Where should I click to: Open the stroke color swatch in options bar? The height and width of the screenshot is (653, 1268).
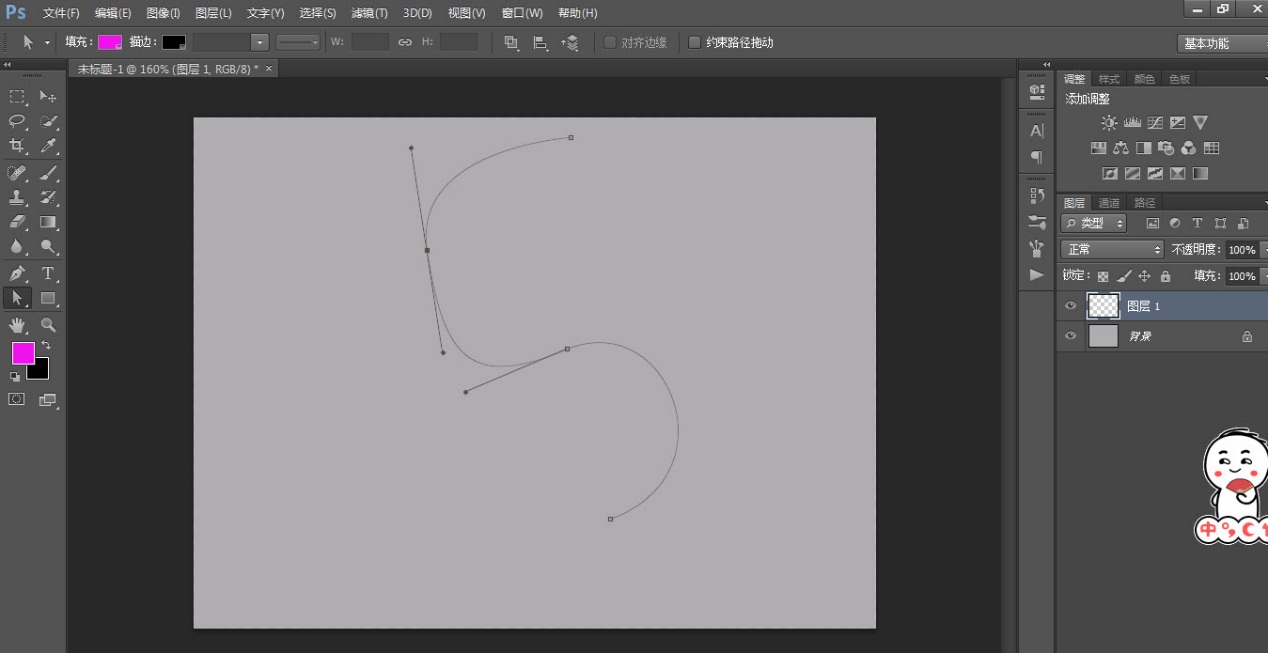[174, 42]
